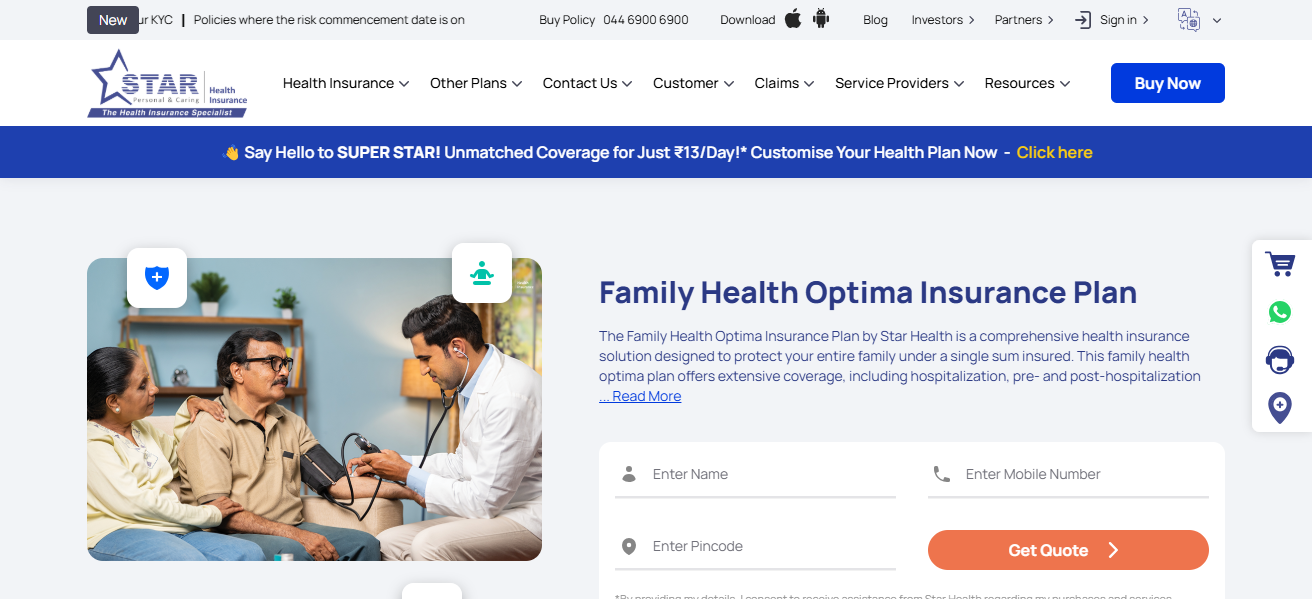
Task: Click the doctor checking blood pressure photo
Action: 314,410
